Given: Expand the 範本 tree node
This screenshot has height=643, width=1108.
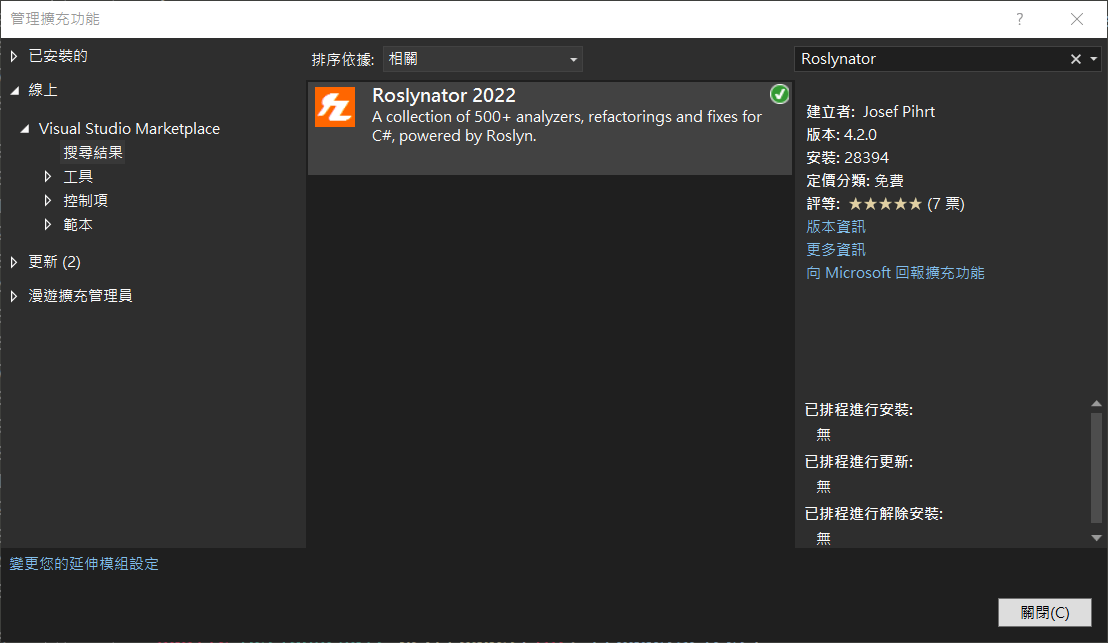Looking at the screenshot, I should (48, 225).
